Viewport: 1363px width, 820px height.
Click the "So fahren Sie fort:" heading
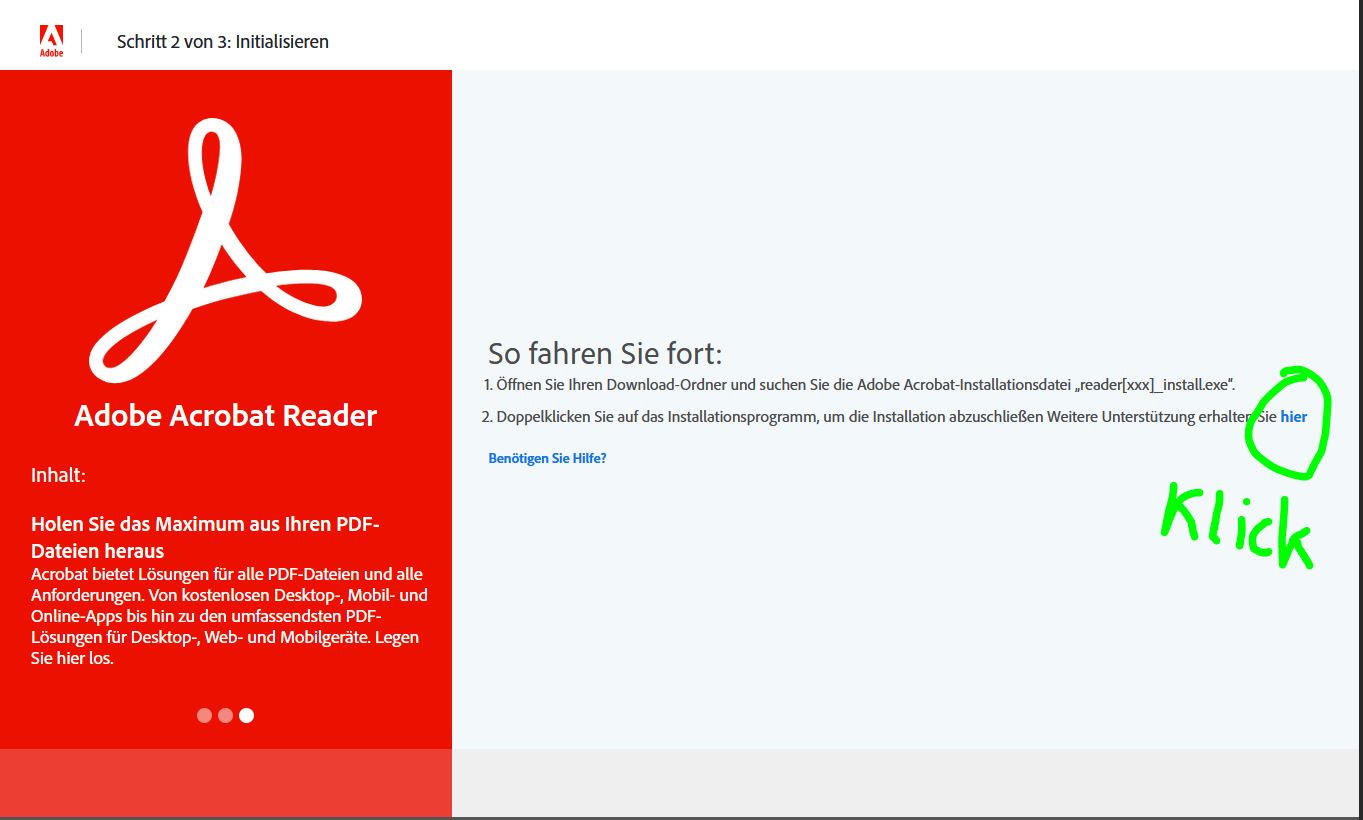(x=604, y=353)
